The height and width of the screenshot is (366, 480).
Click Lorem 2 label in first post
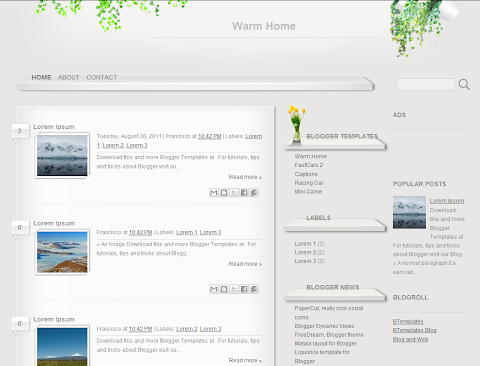click(x=113, y=146)
